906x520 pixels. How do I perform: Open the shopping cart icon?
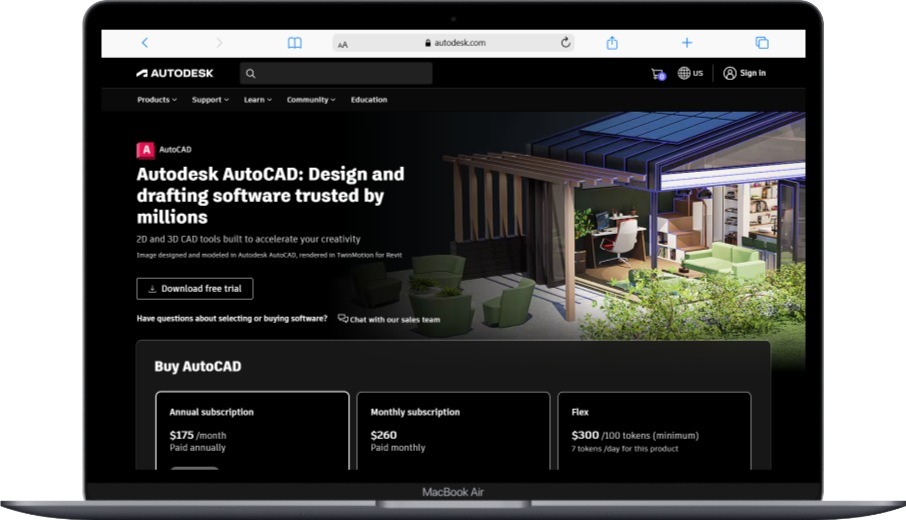(x=658, y=74)
